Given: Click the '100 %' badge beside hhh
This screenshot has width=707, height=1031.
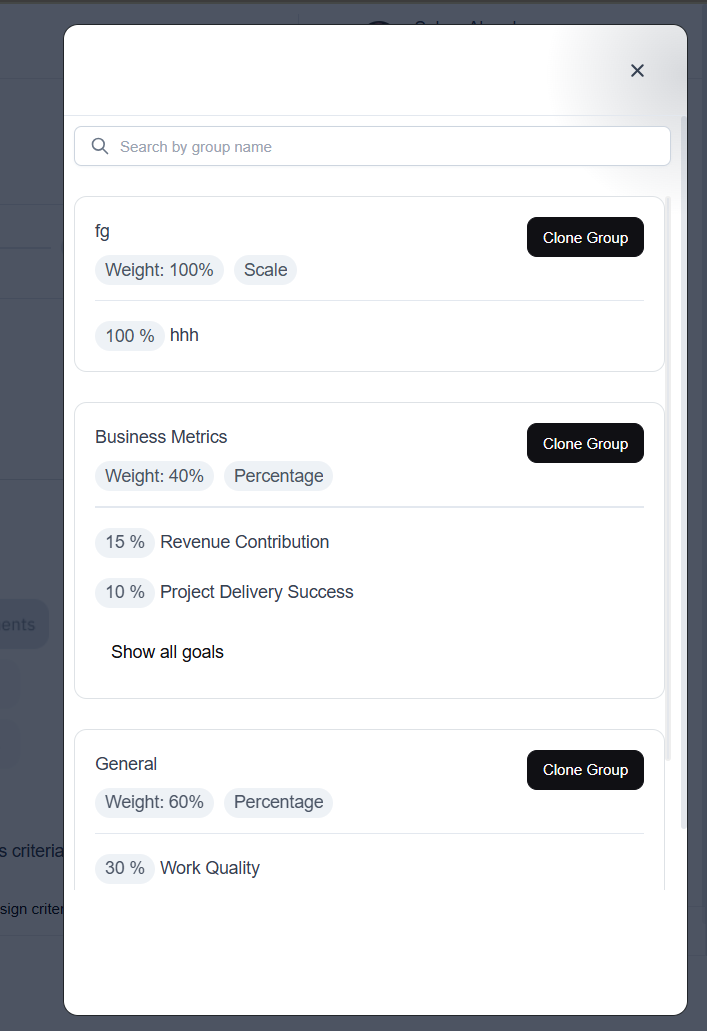Looking at the screenshot, I should click(130, 336).
